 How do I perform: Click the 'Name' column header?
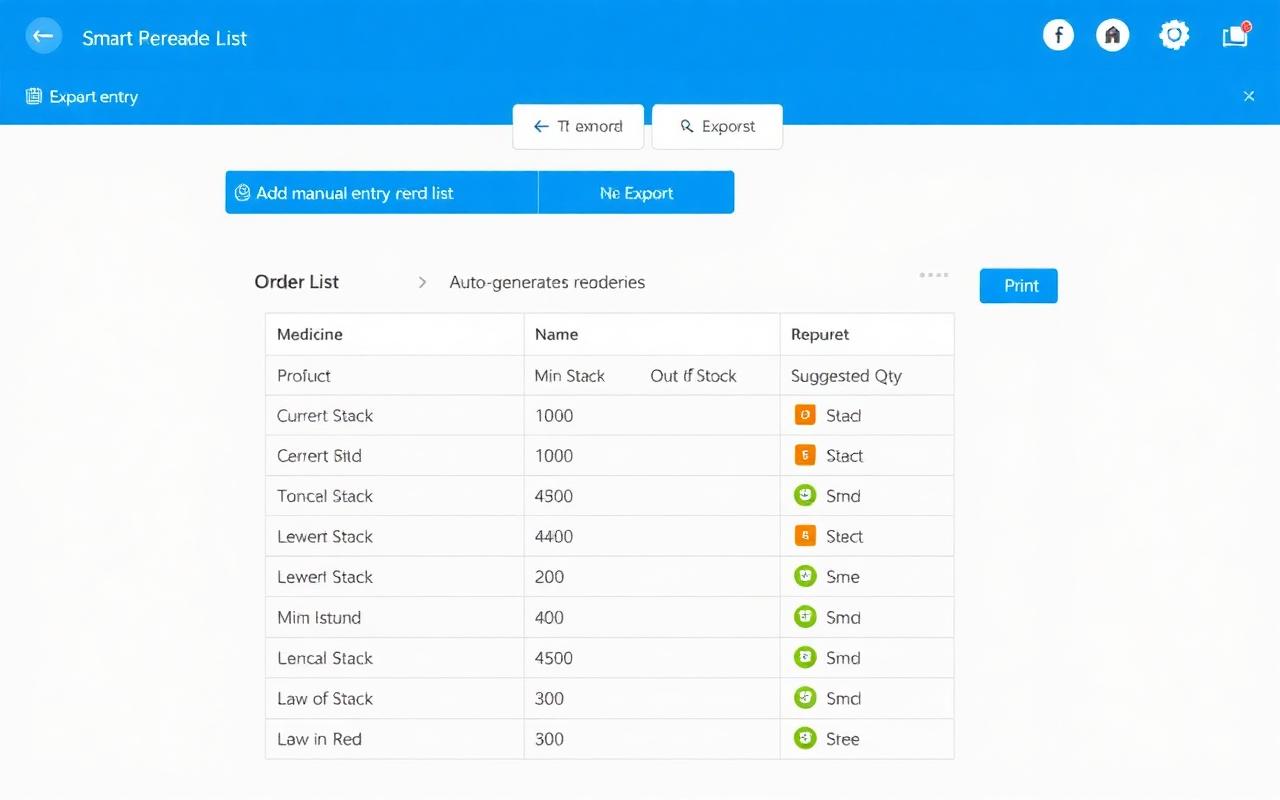click(x=557, y=335)
